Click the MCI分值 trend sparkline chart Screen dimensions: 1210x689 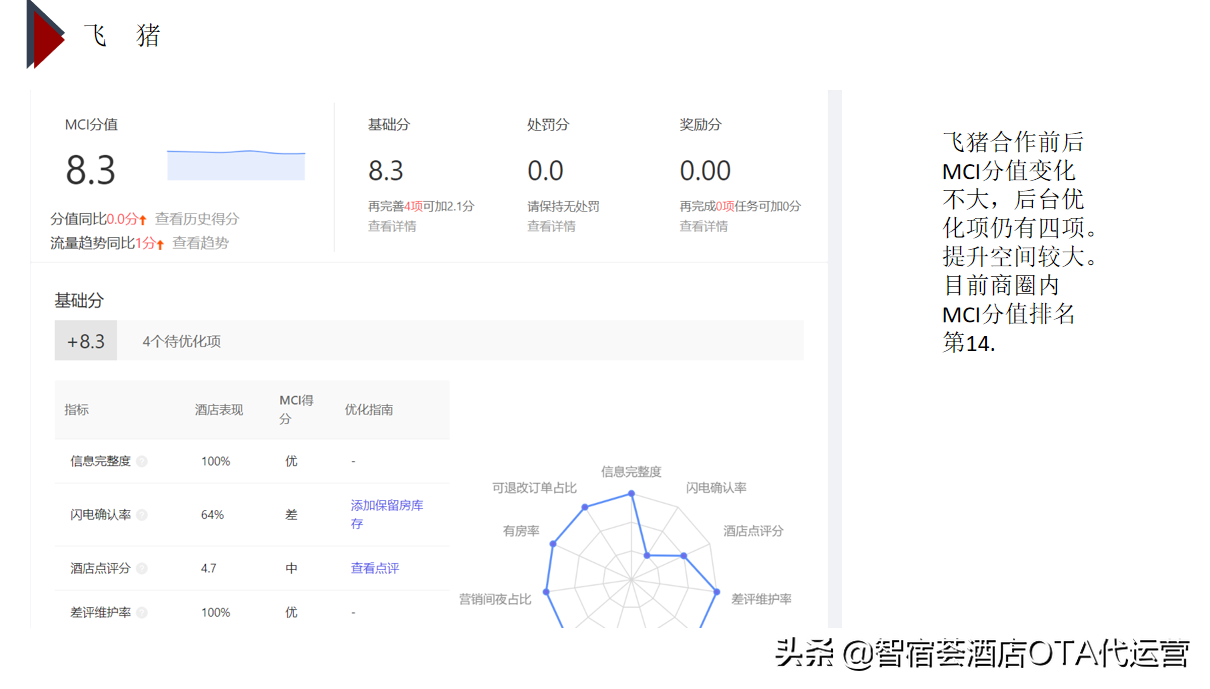pyautogui.click(x=236, y=165)
